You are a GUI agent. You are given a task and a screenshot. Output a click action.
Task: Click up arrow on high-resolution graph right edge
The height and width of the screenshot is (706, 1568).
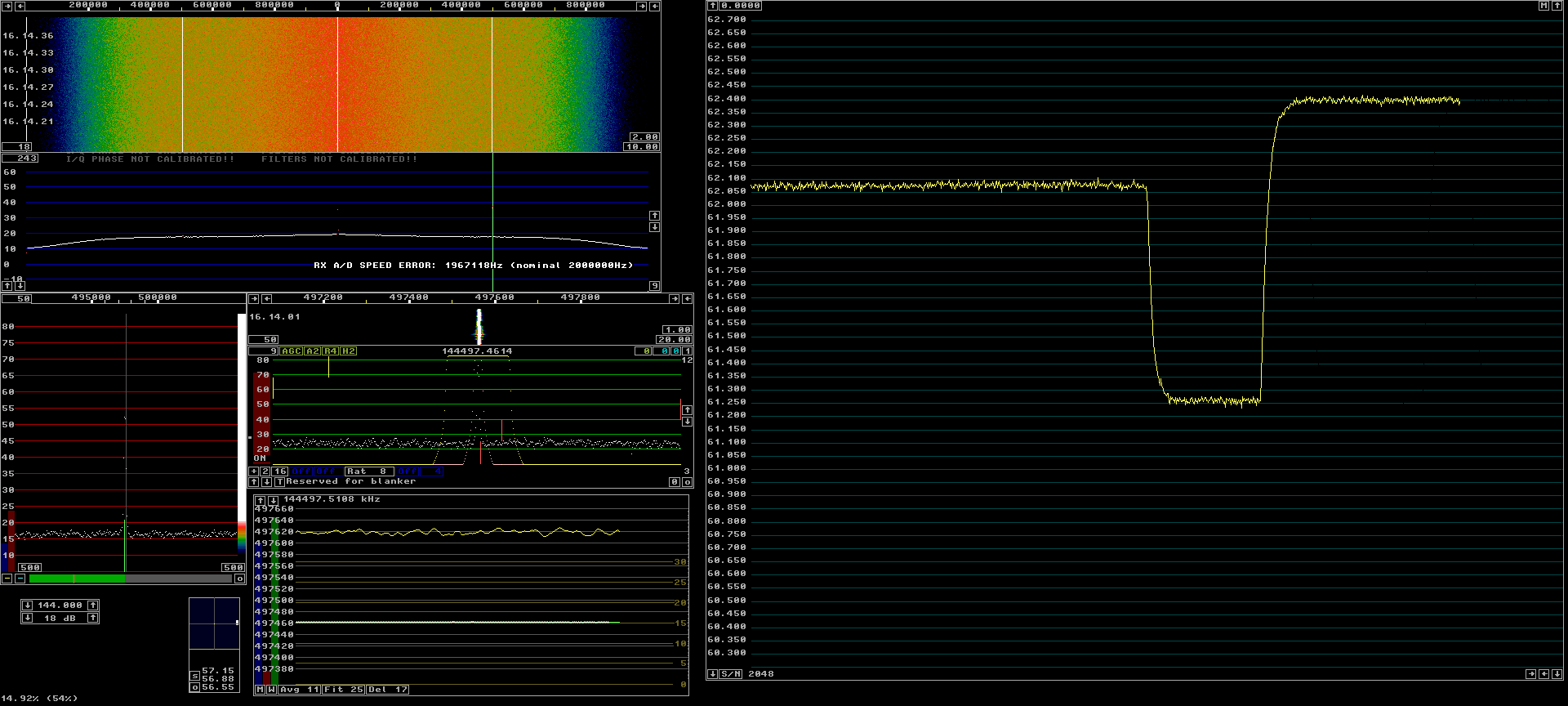pyautogui.click(x=688, y=410)
